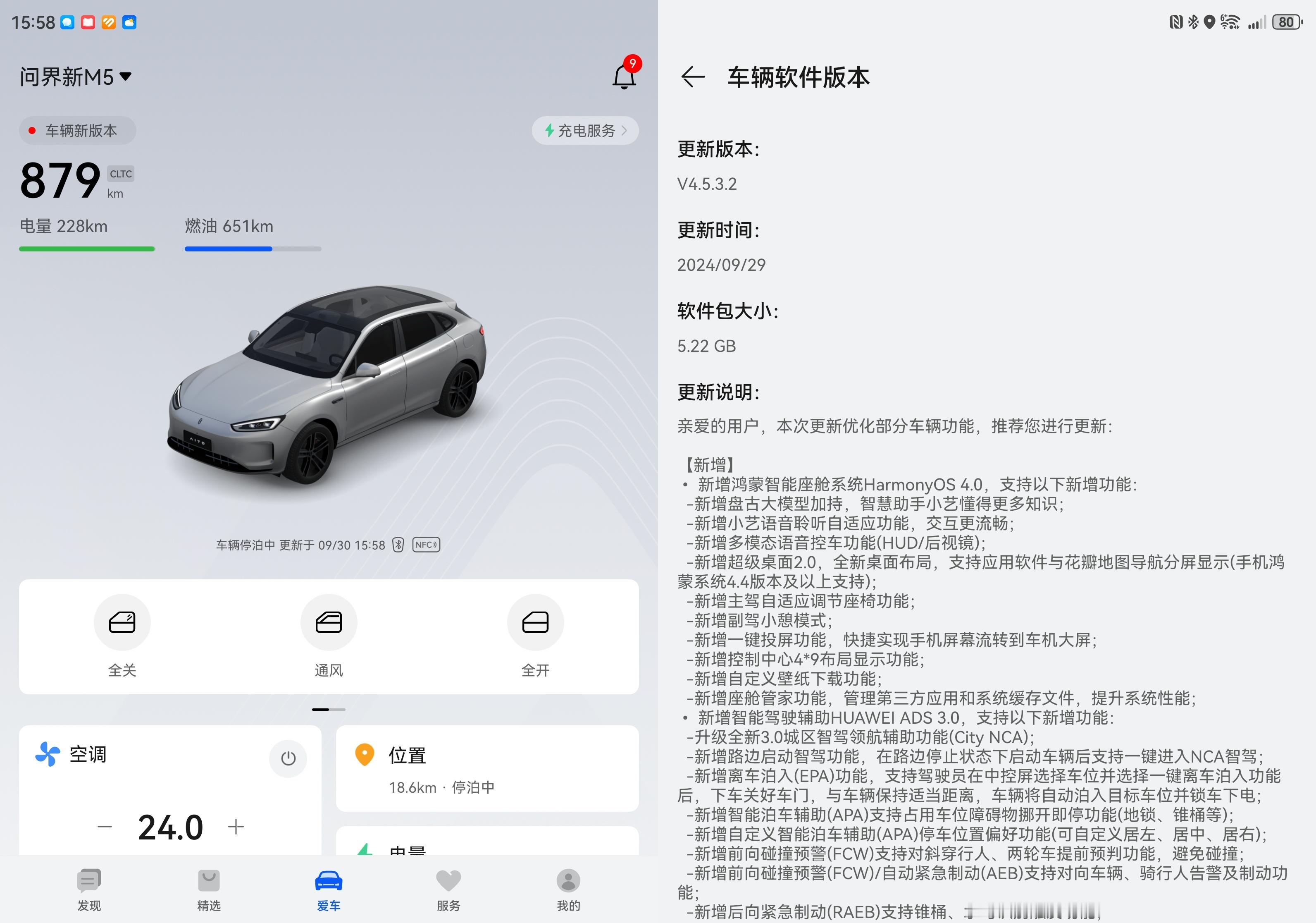Tap the HarmonyOS 4.0 bullet line
1316x923 pixels.
[910, 484]
